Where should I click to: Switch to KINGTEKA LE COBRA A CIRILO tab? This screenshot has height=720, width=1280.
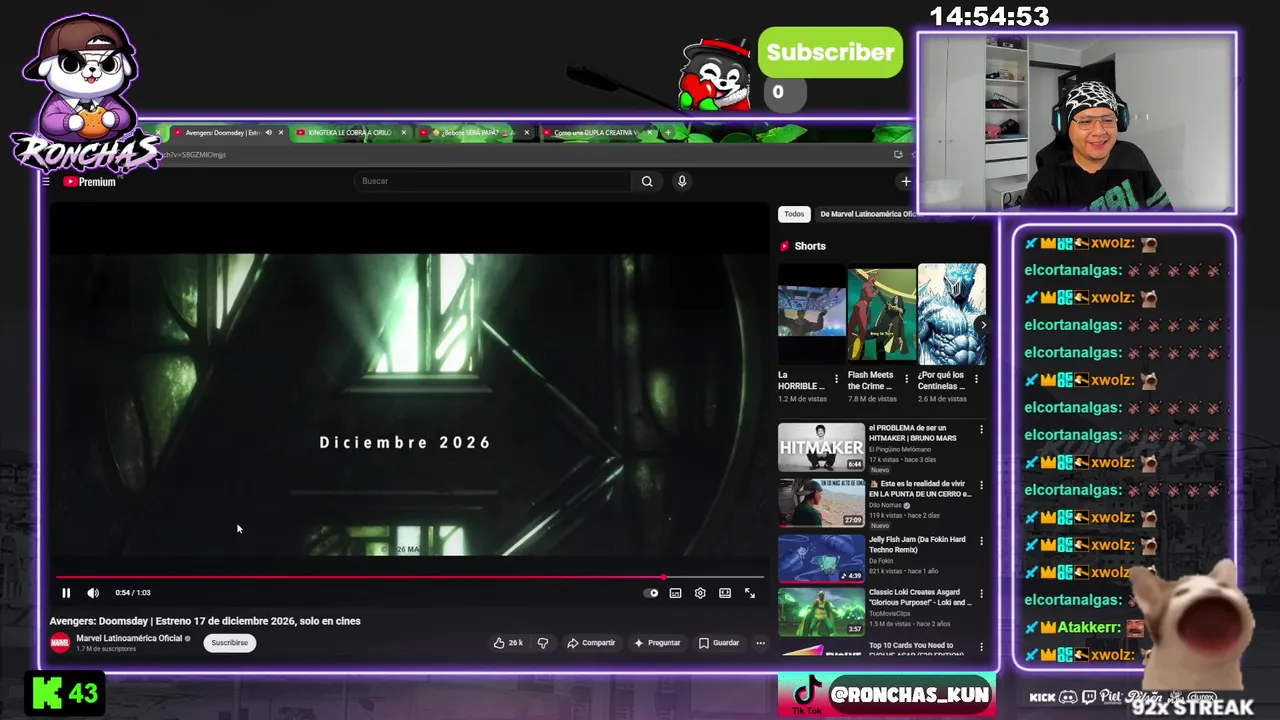pyautogui.click(x=349, y=133)
